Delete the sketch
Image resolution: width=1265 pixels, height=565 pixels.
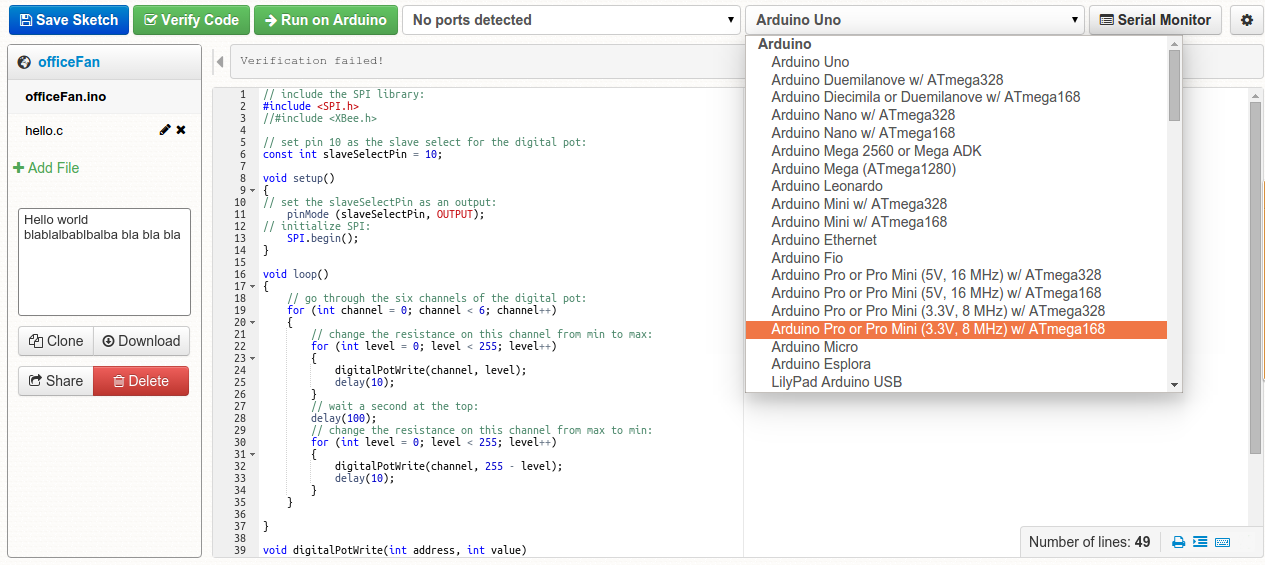(141, 381)
